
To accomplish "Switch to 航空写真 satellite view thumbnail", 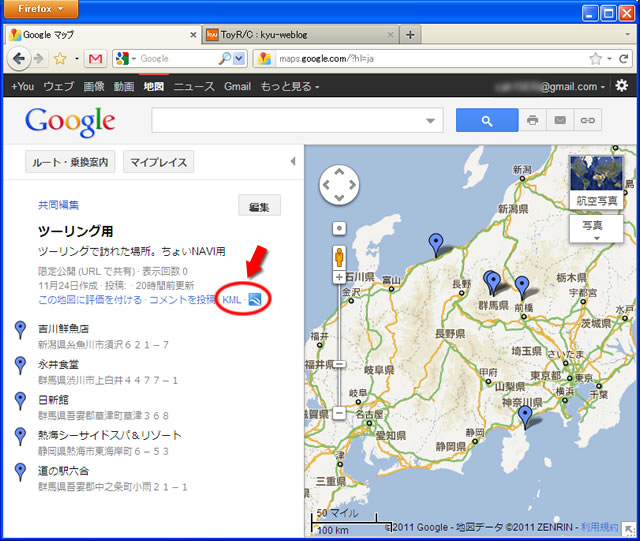I will pos(596,182).
